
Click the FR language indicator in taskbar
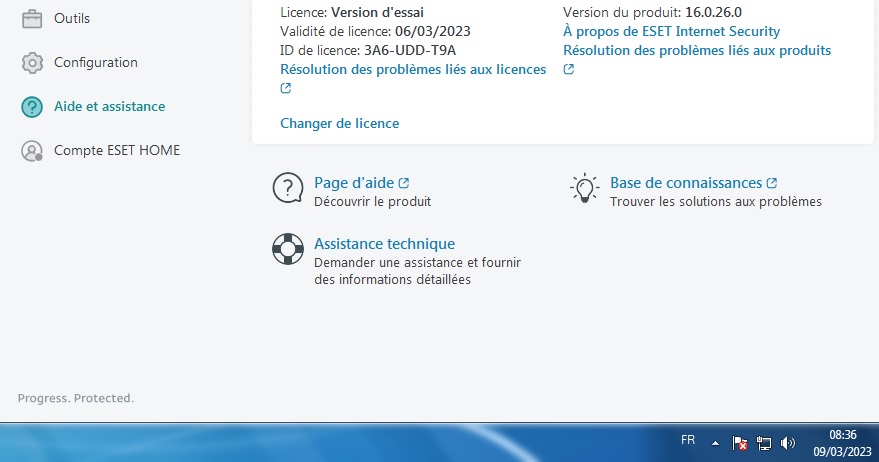[688, 440]
